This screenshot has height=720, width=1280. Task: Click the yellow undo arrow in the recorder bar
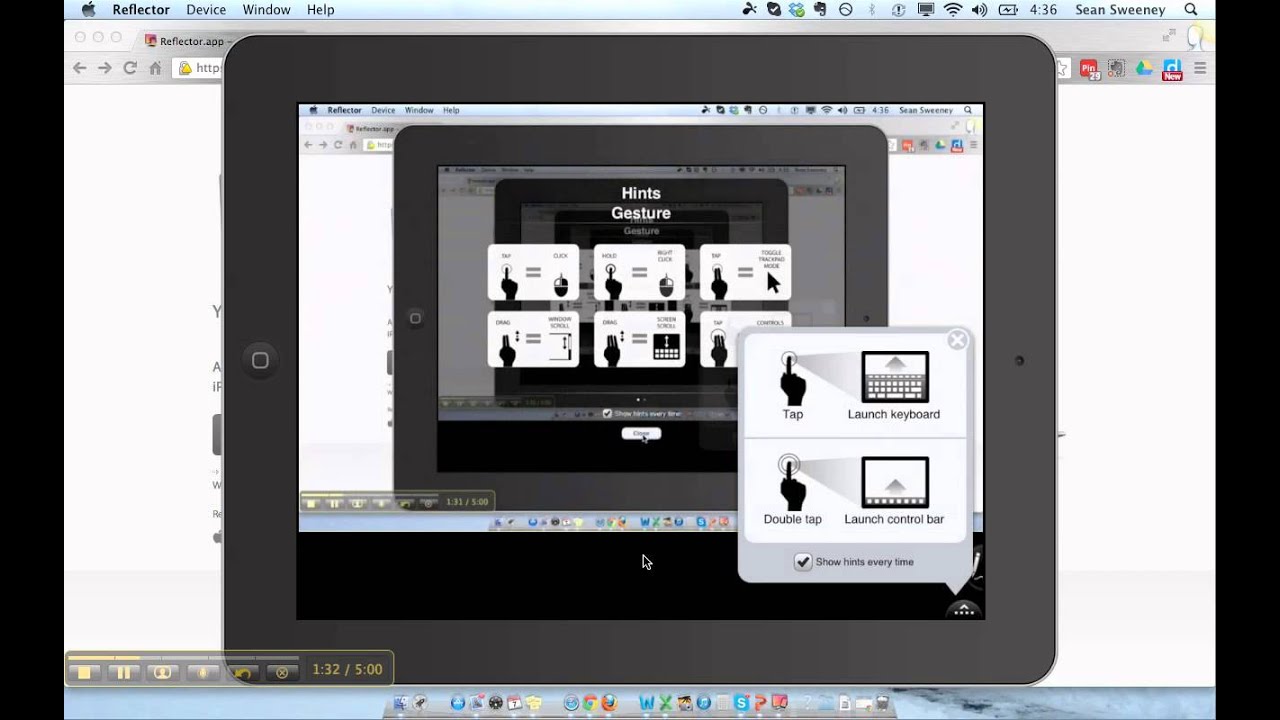click(242, 672)
